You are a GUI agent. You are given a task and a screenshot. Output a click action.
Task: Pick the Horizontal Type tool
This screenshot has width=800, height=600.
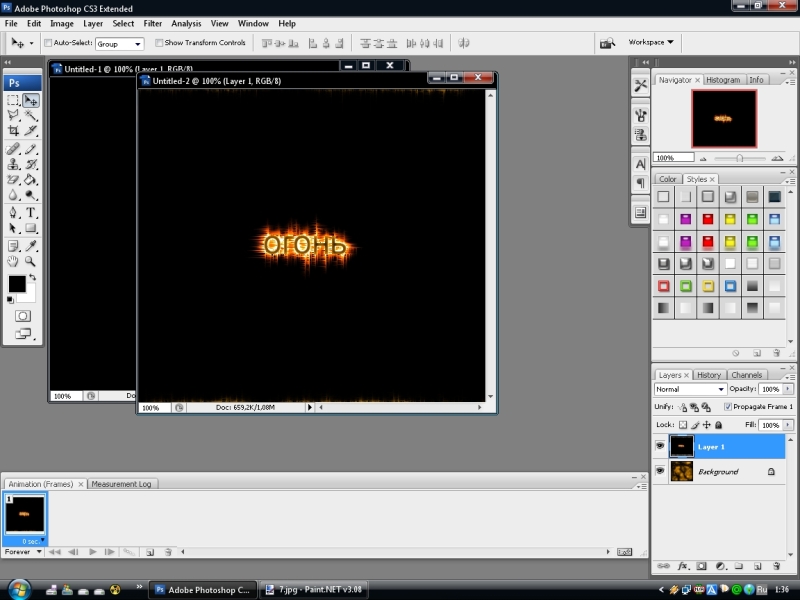pos(31,212)
